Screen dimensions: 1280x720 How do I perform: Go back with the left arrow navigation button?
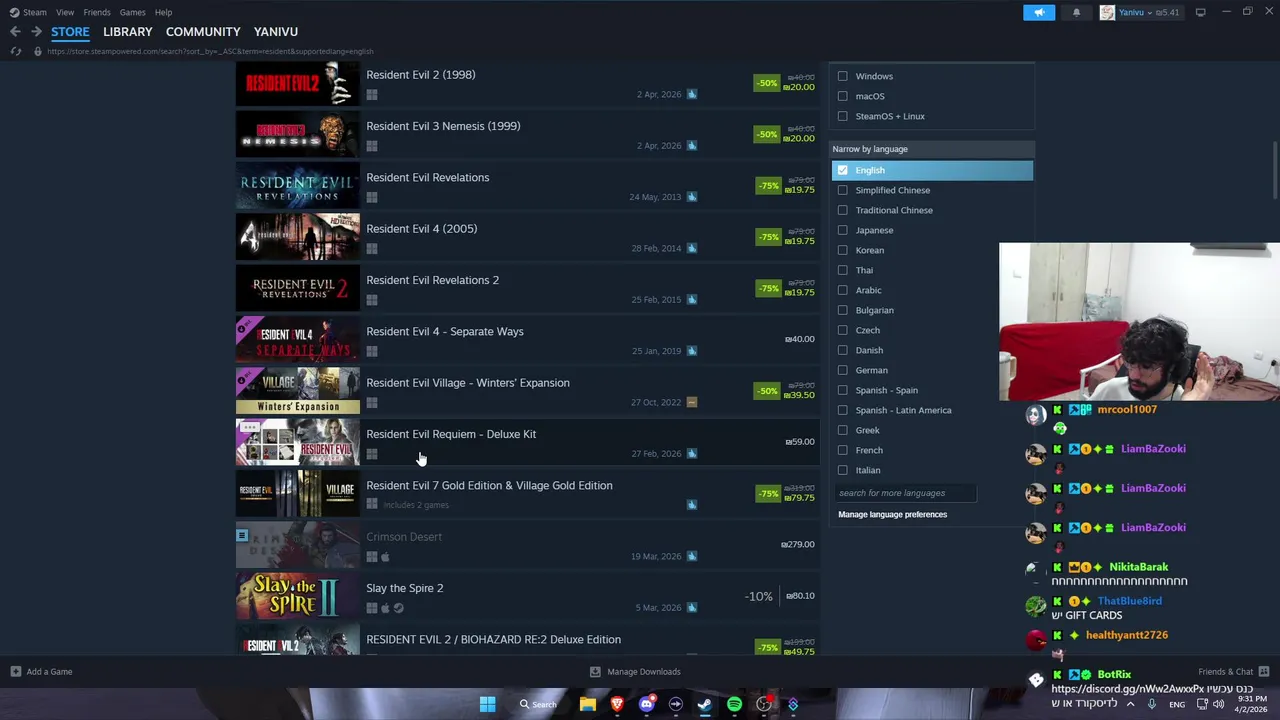coord(15,31)
